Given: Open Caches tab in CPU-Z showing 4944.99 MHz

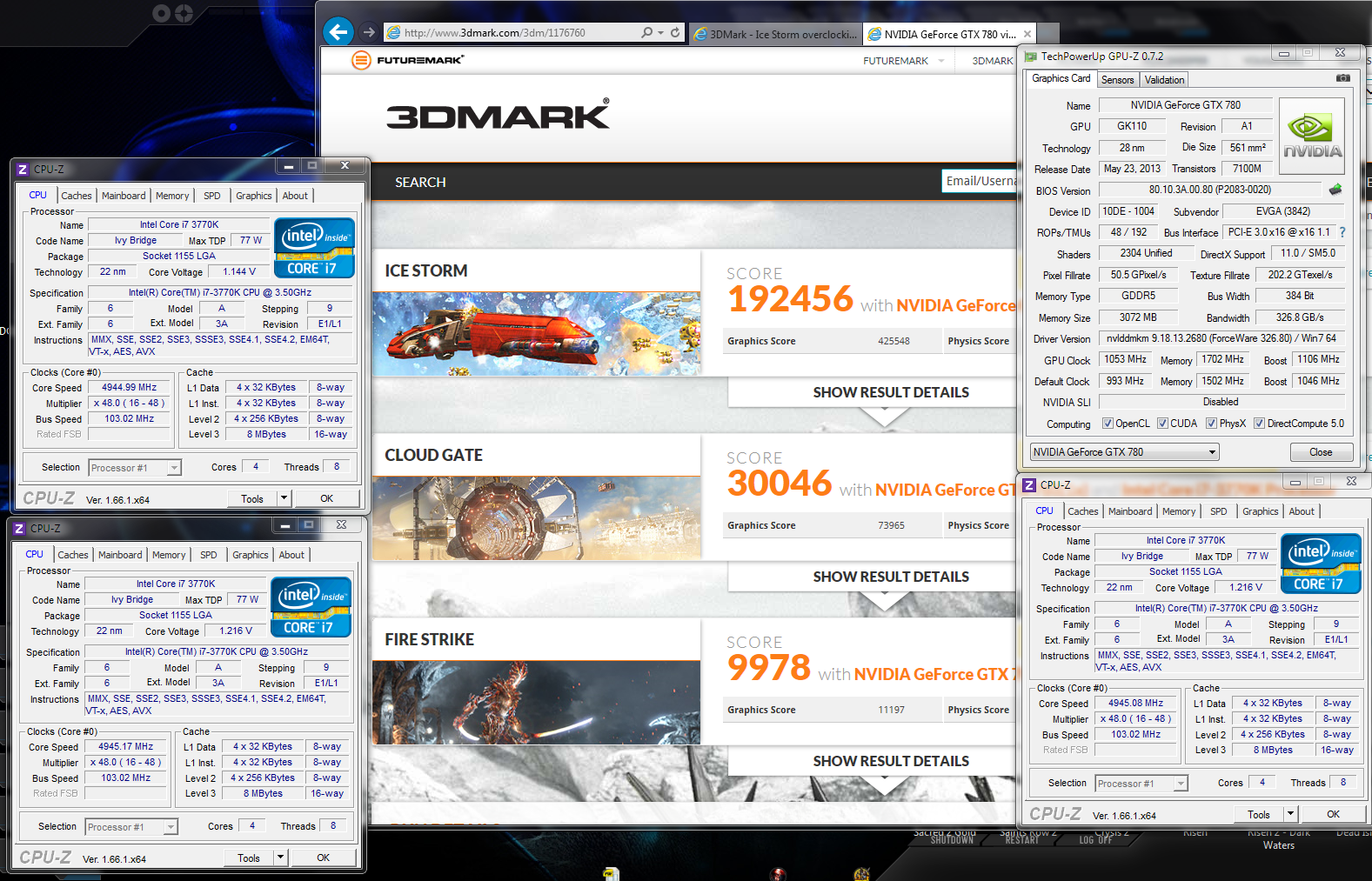Looking at the screenshot, I should point(77,196).
